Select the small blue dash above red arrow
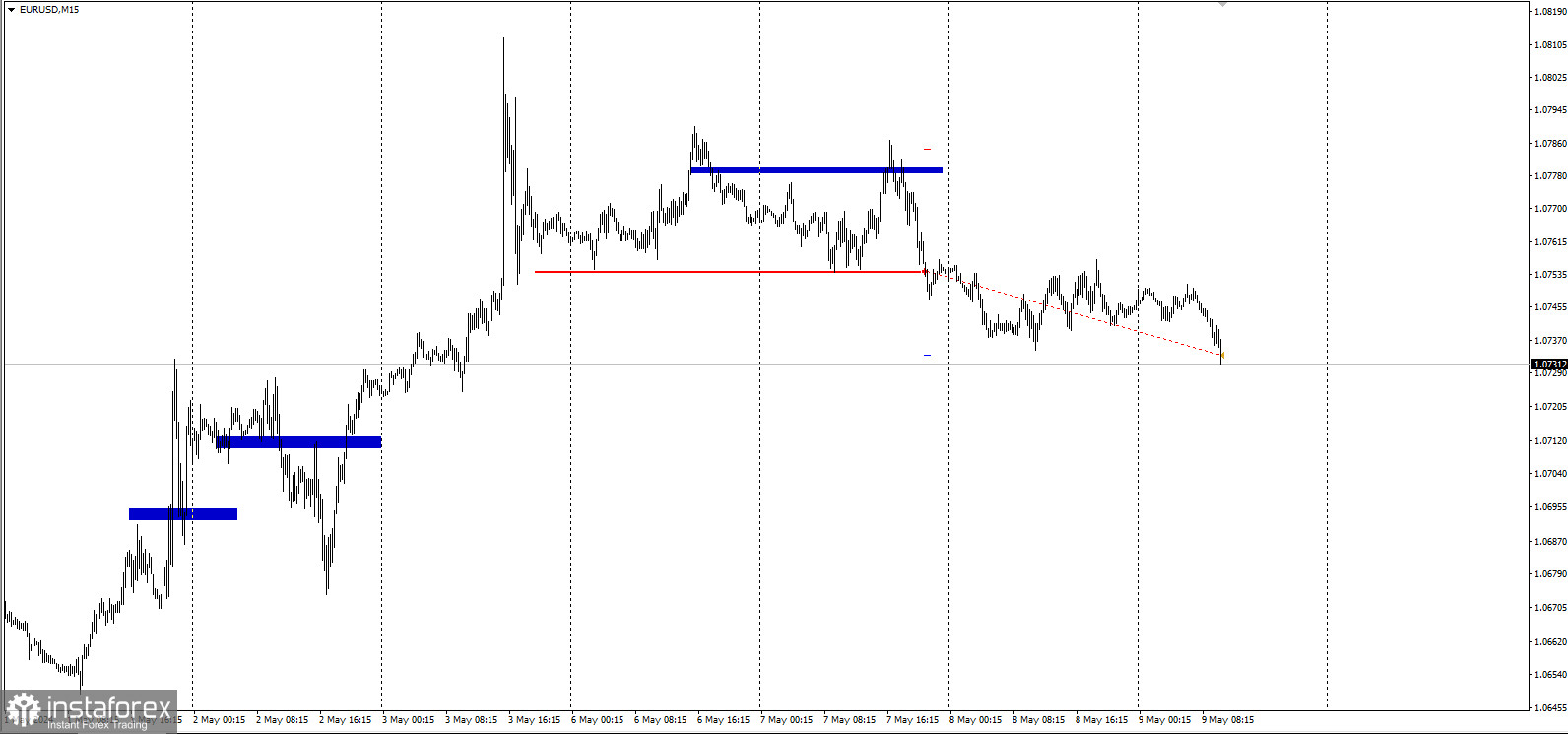1568x734 pixels. coord(927,149)
